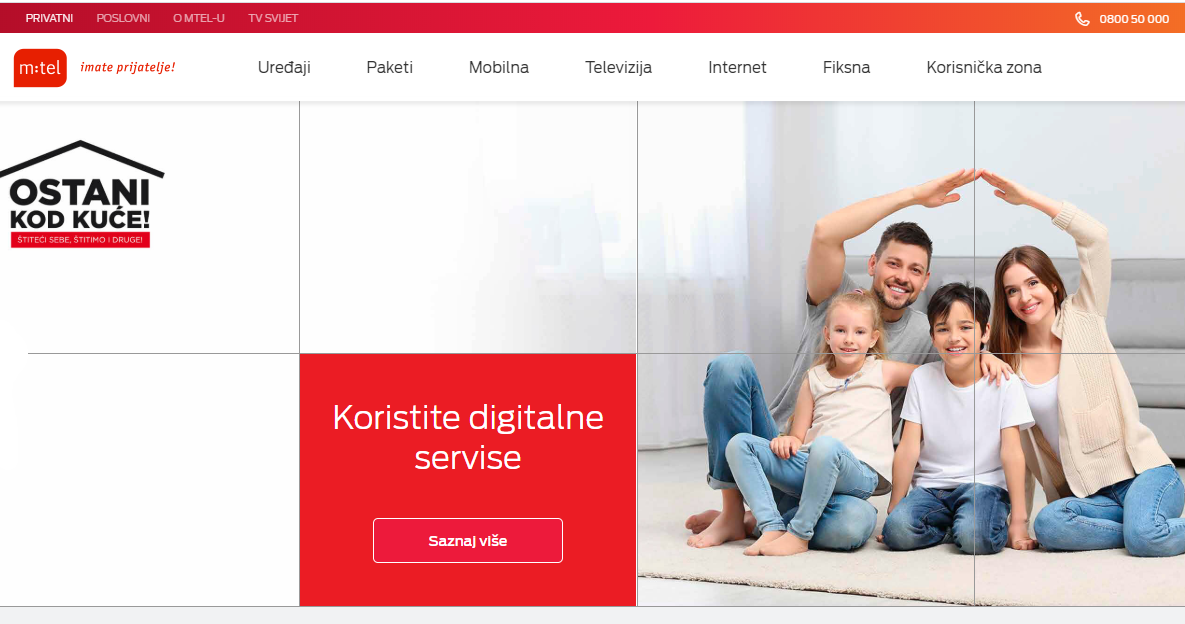Click the Saznaj više button
This screenshot has height=624, width=1185.
click(x=468, y=540)
